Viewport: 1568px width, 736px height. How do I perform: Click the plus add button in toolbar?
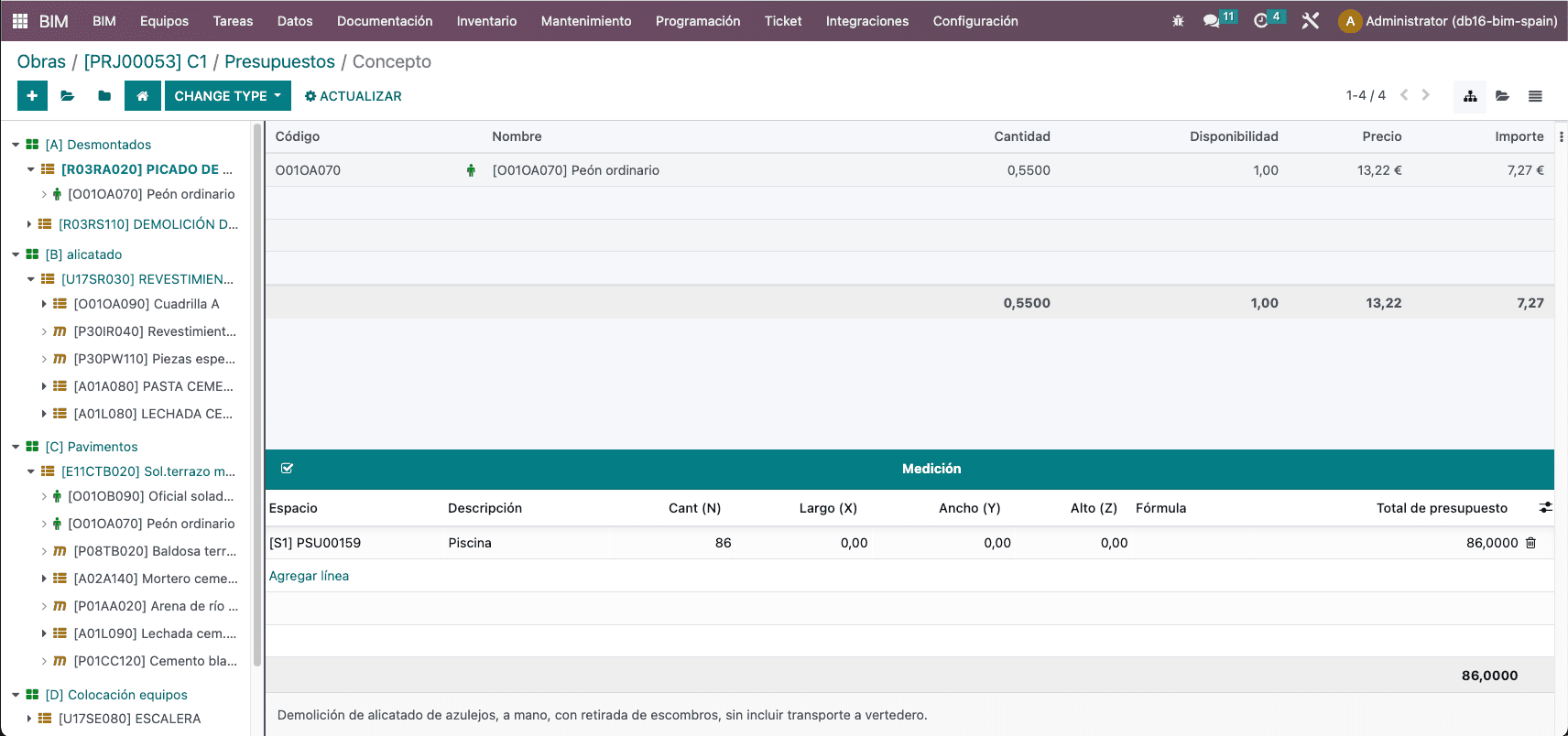click(x=32, y=95)
